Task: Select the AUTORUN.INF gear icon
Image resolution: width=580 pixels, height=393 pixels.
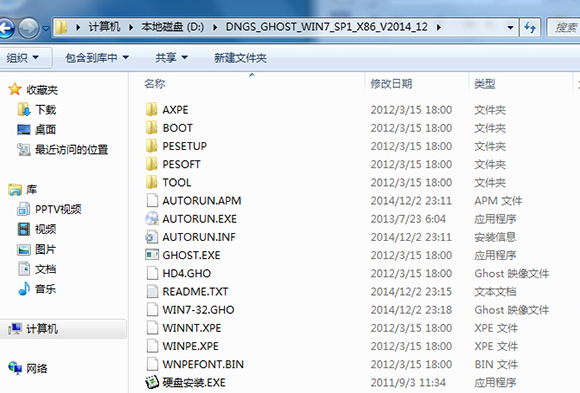Action: click(x=152, y=237)
